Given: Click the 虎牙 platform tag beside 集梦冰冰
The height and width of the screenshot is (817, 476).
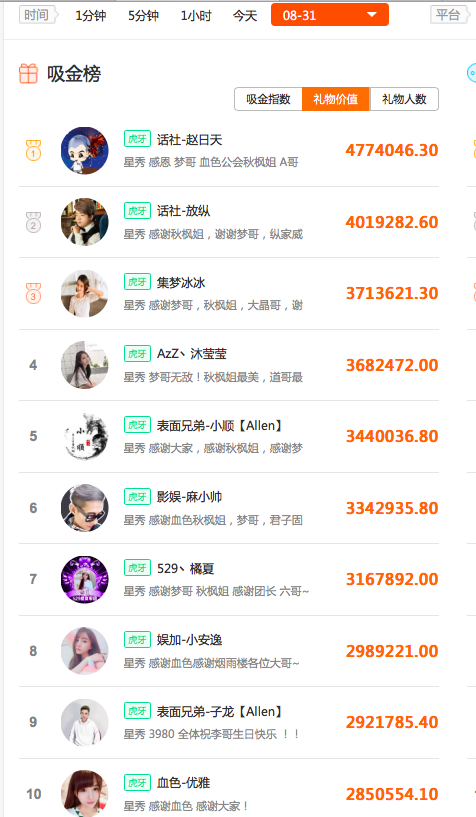Looking at the screenshot, I should pyautogui.click(x=137, y=282).
